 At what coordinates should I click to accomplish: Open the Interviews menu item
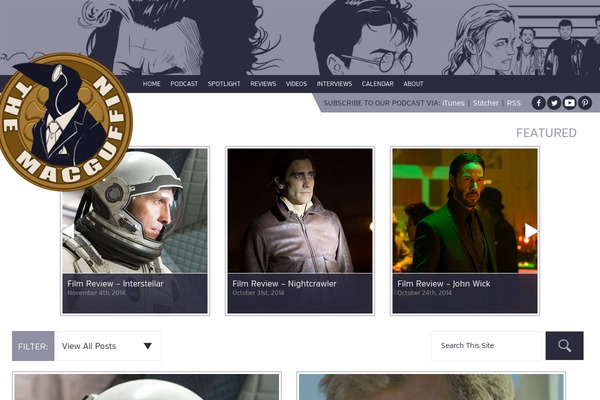point(334,84)
